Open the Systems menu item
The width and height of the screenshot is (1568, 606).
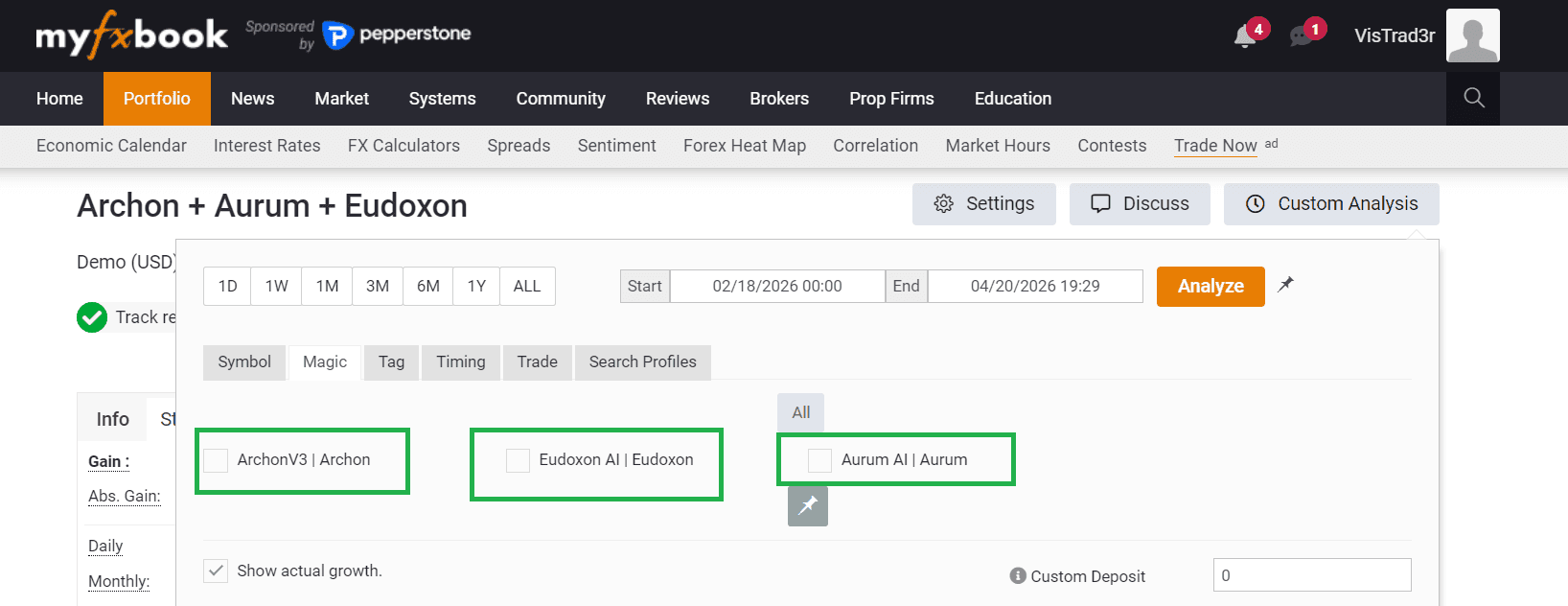click(443, 99)
